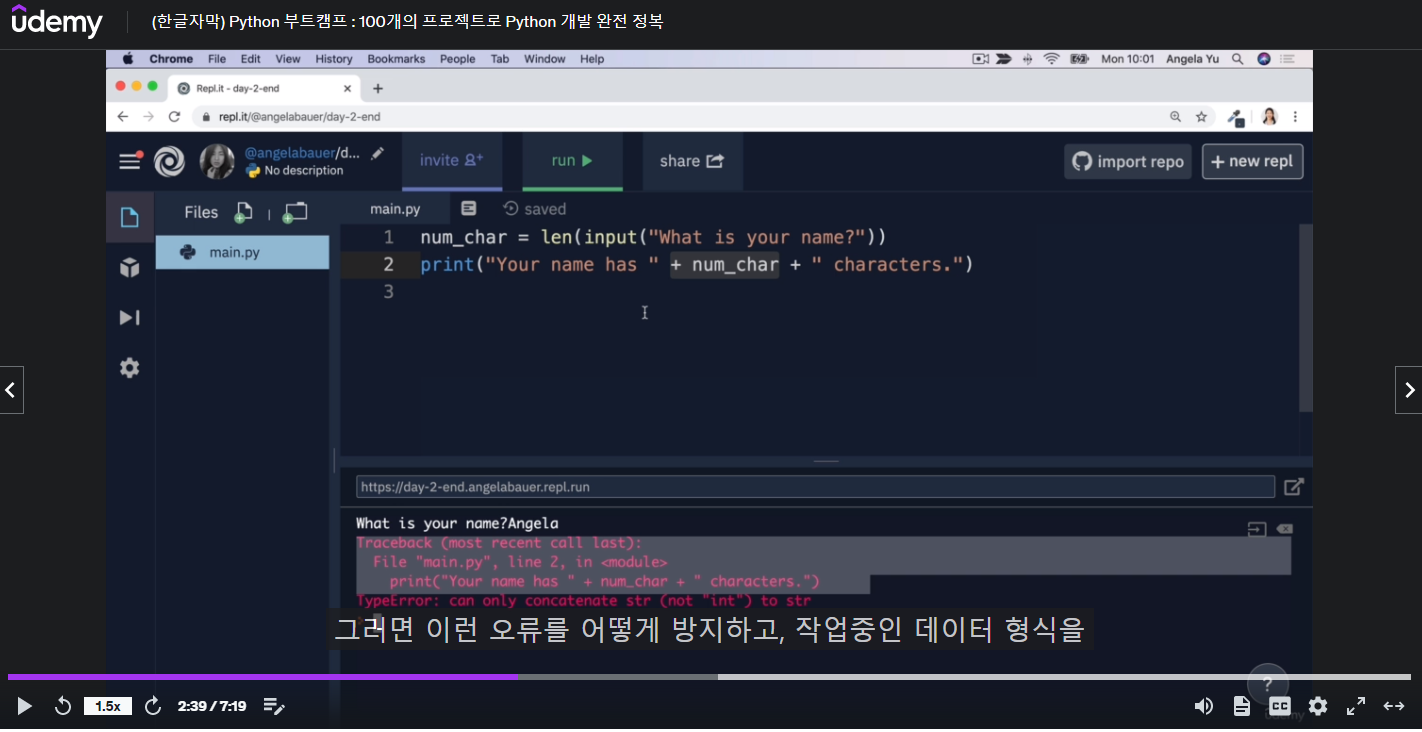This screenshot has width=1422, height=732.
Task: Open the Debugger sidebar icon
Action: (130, 317)
